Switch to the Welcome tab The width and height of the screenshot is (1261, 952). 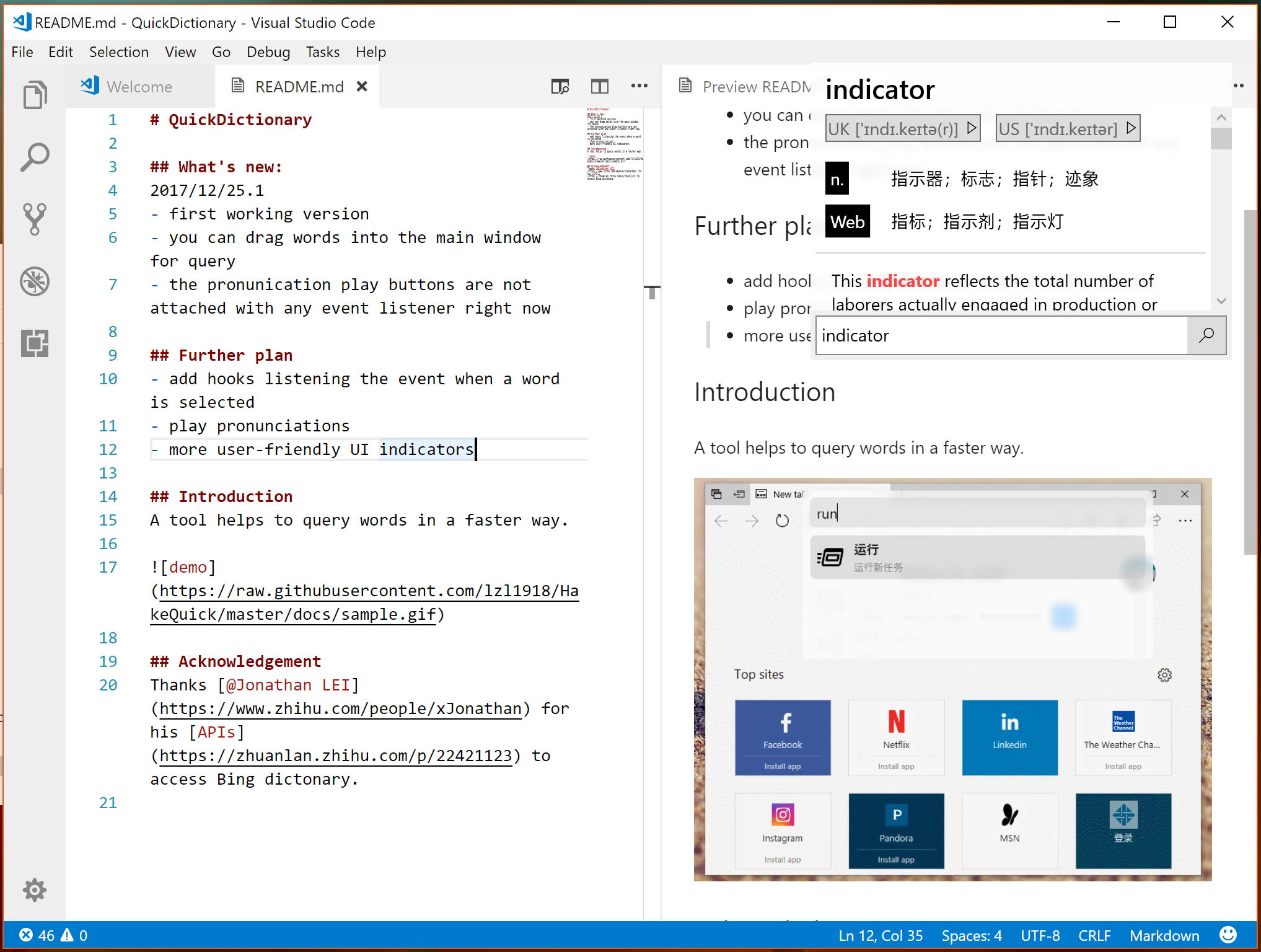(139, 87)
